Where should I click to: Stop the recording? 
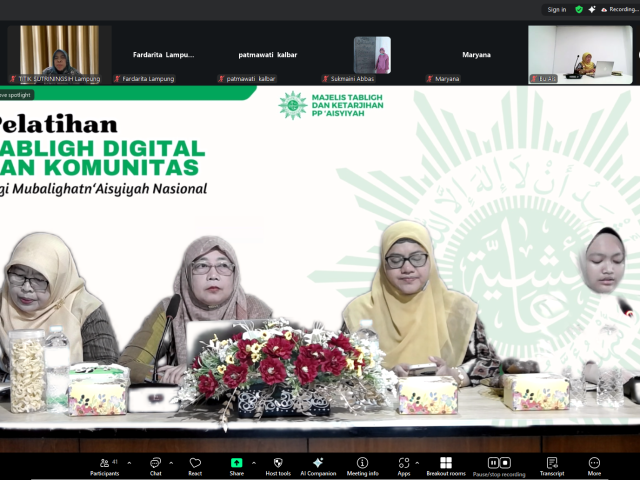click(x=505, y=463)
